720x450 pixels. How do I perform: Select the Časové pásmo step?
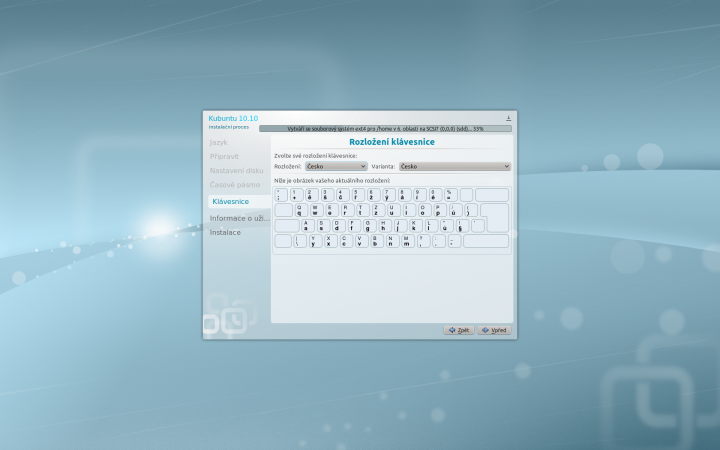point(235,185)
